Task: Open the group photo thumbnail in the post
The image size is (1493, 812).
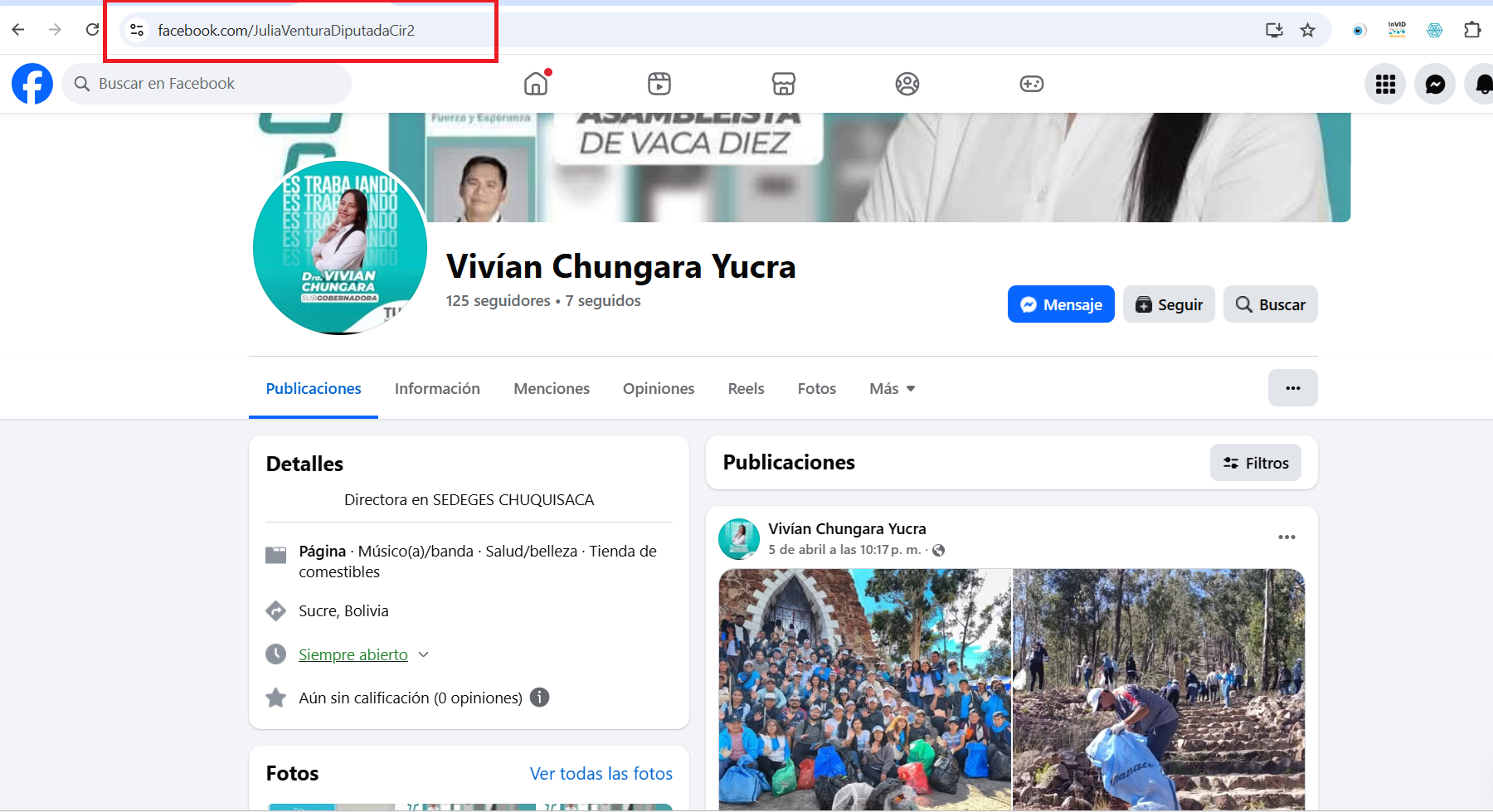Action: [865, 688]
